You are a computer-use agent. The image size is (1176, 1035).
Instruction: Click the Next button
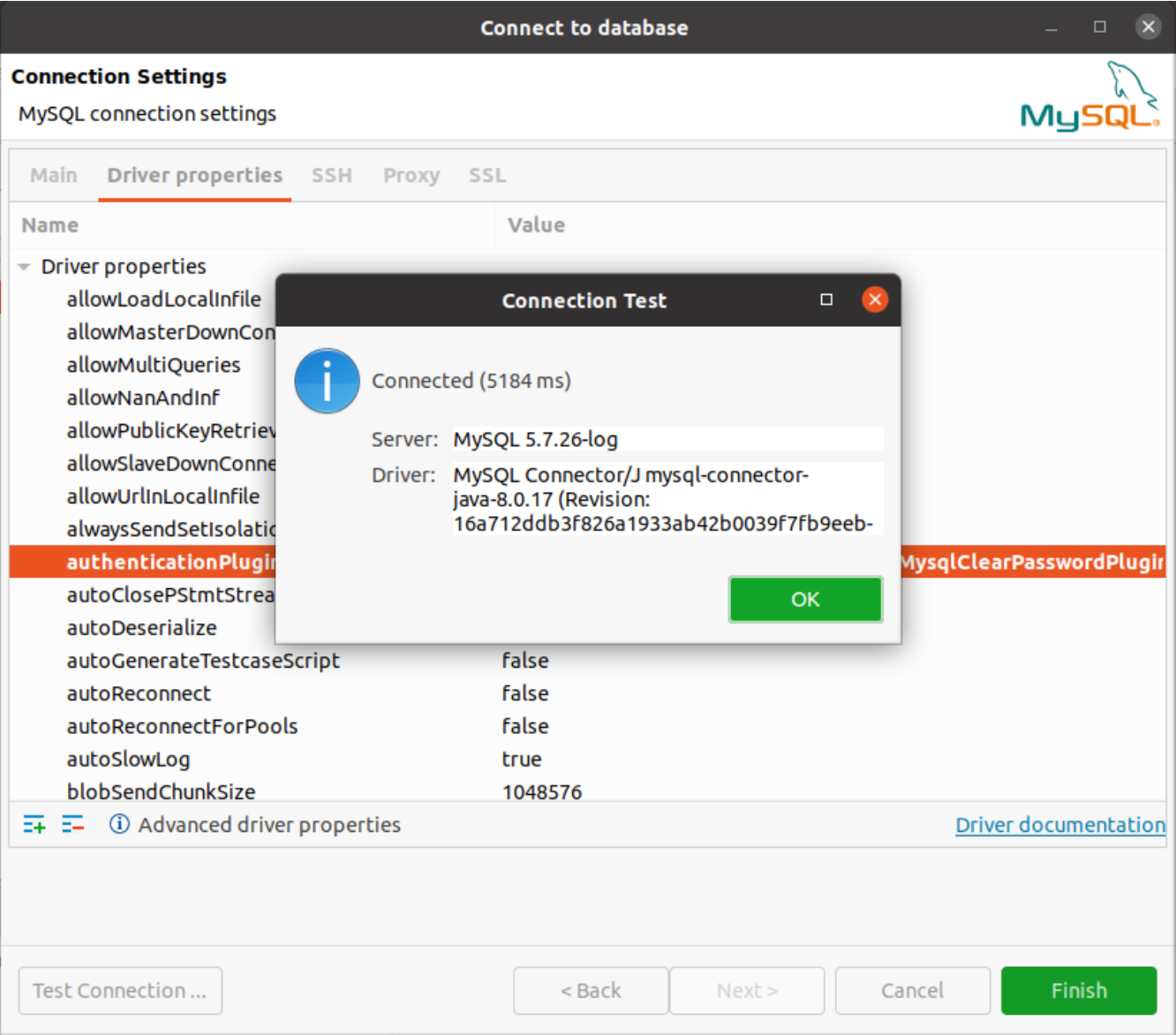coord(747,991)
